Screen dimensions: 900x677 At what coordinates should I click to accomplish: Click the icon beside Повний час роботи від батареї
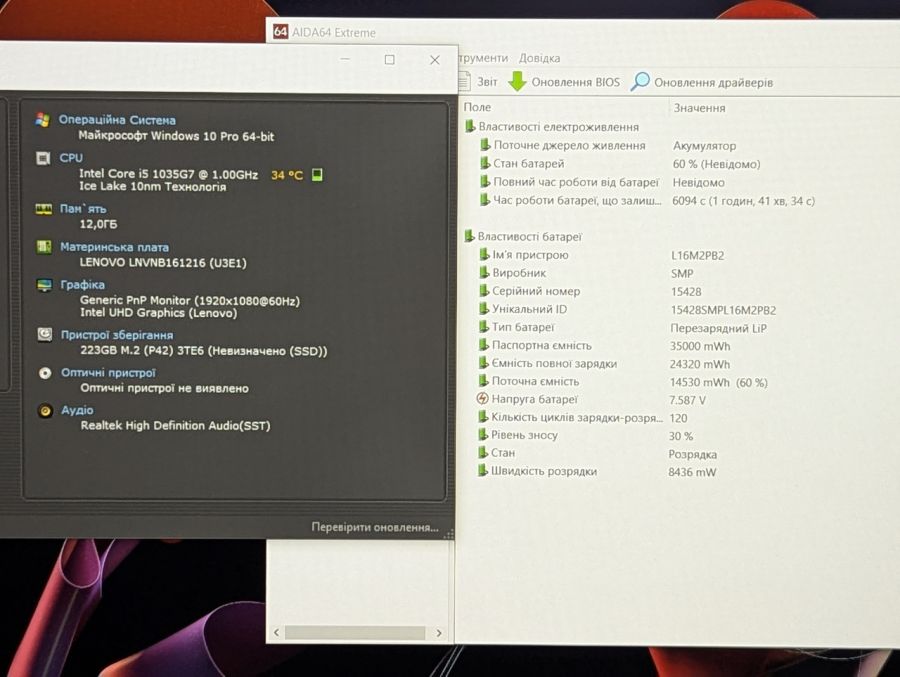click(485, 181)
